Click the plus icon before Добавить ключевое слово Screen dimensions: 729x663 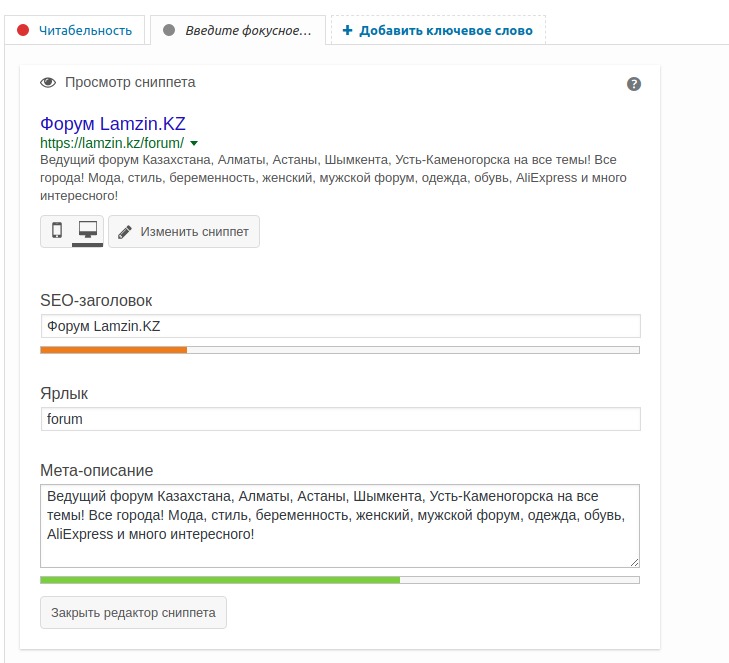[x=347, y=30]
